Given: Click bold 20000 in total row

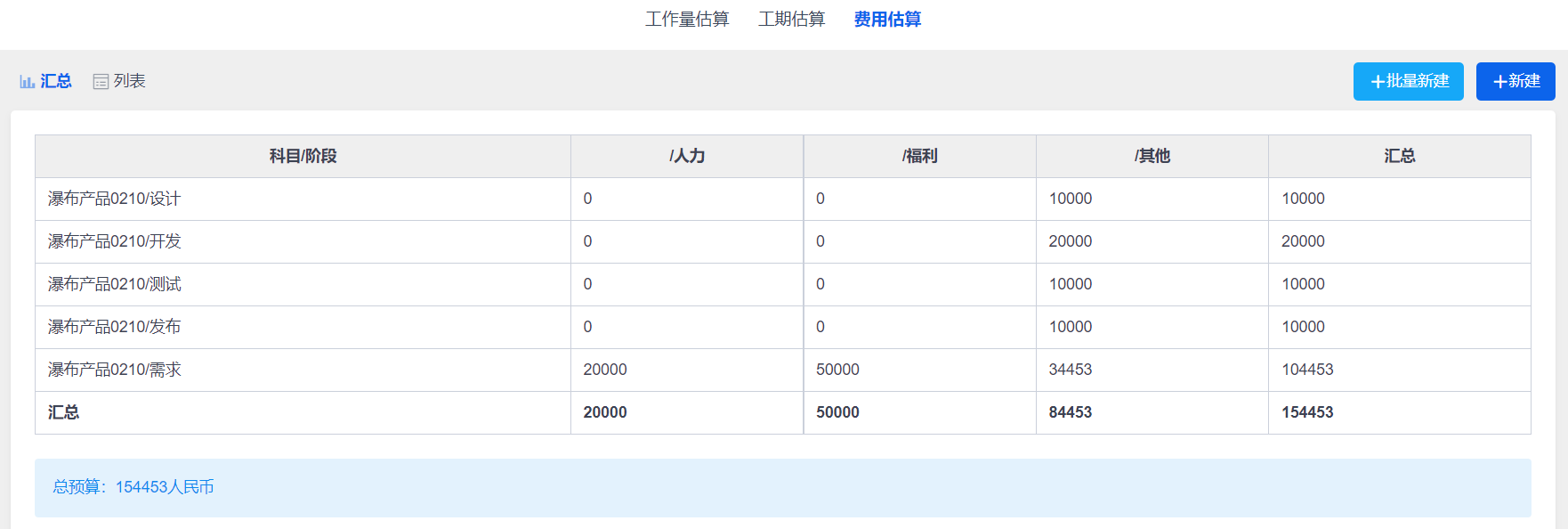Looking at the screenshot, I should (604, 412).
